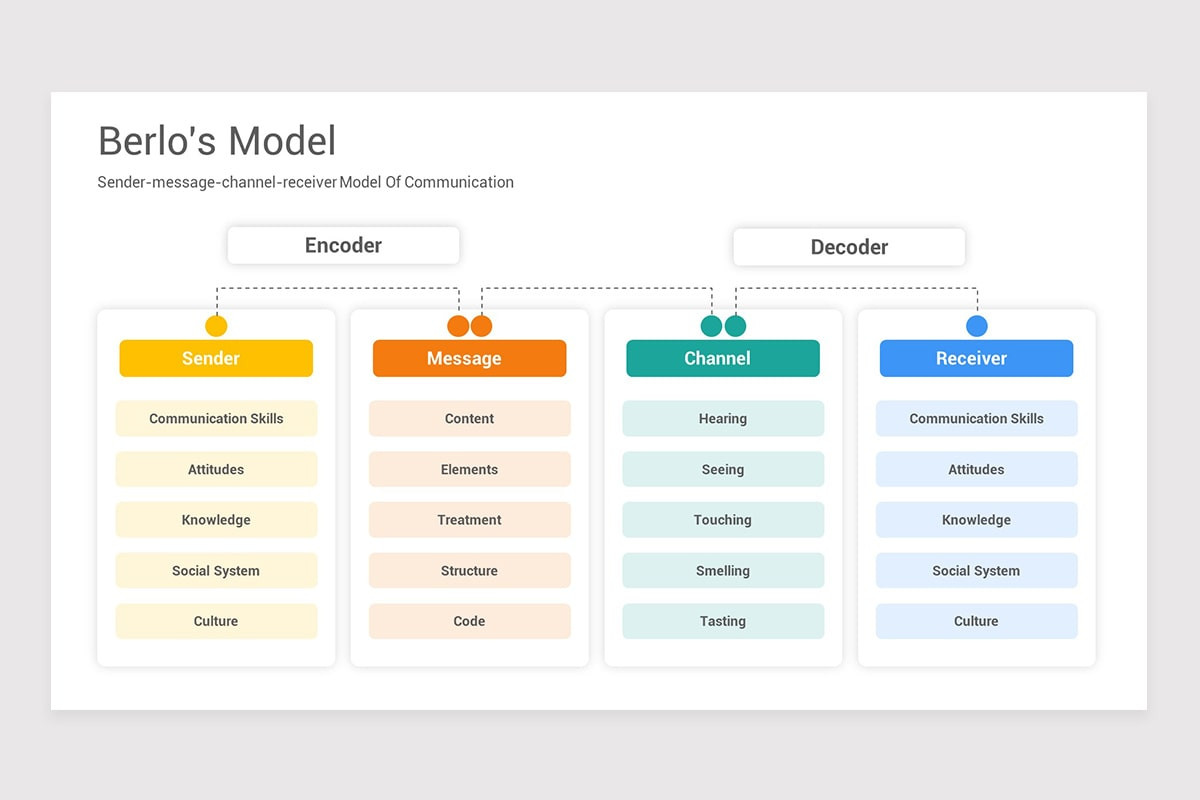
Task: Choose "Seeing" in the Channel column
Action: coord(723,469)
